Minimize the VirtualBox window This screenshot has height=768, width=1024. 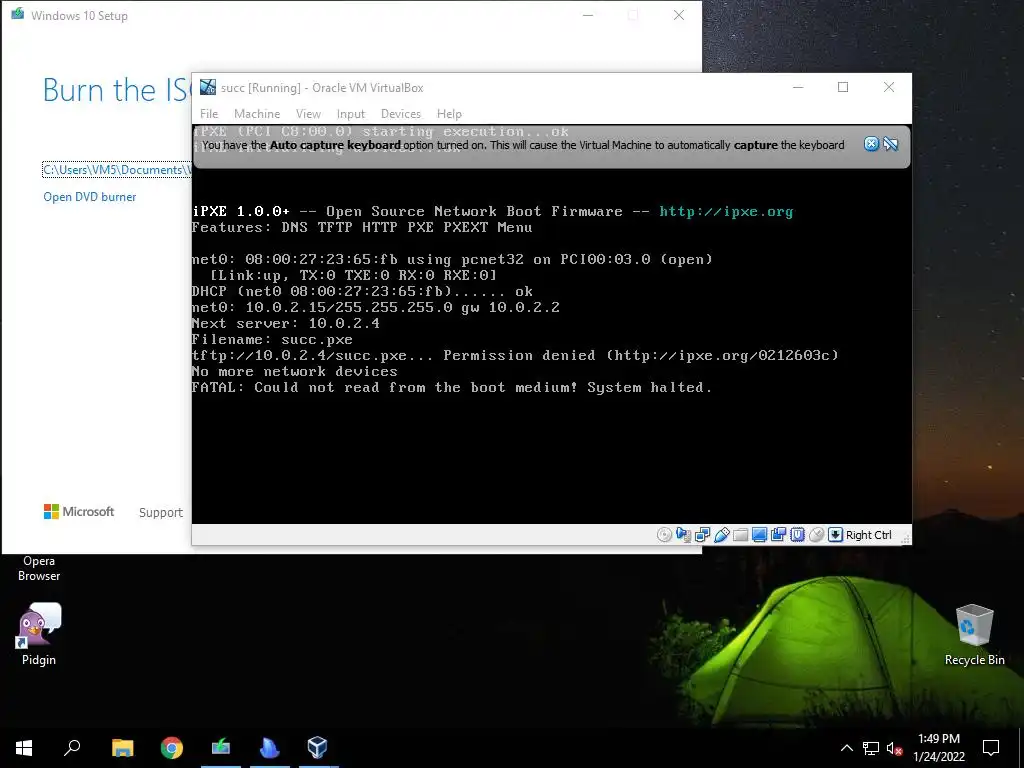click(x=797, y=87)
